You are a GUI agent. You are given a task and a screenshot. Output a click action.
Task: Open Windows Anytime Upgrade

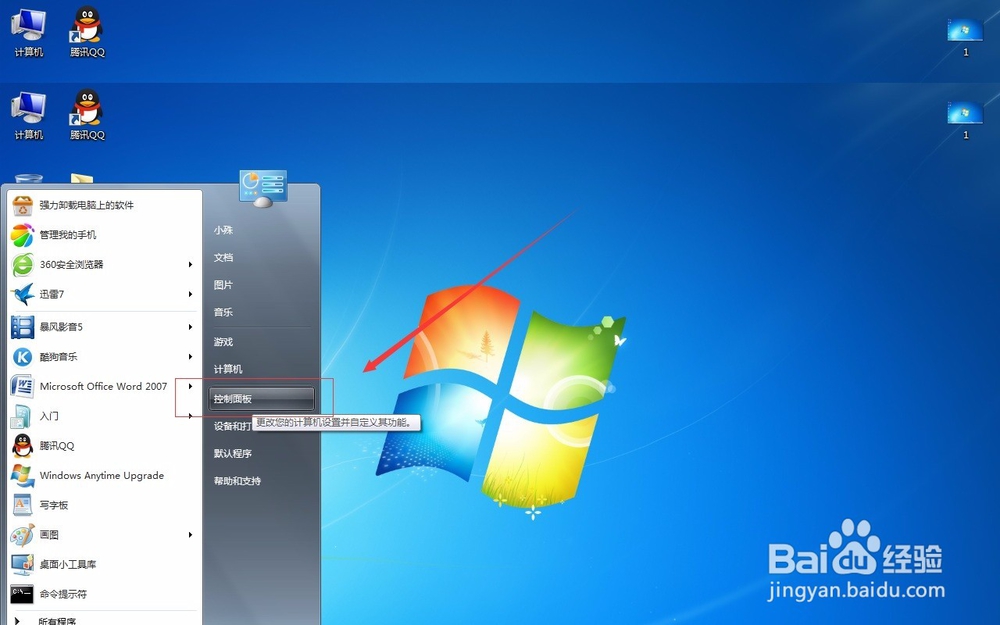tap(102, 476)
